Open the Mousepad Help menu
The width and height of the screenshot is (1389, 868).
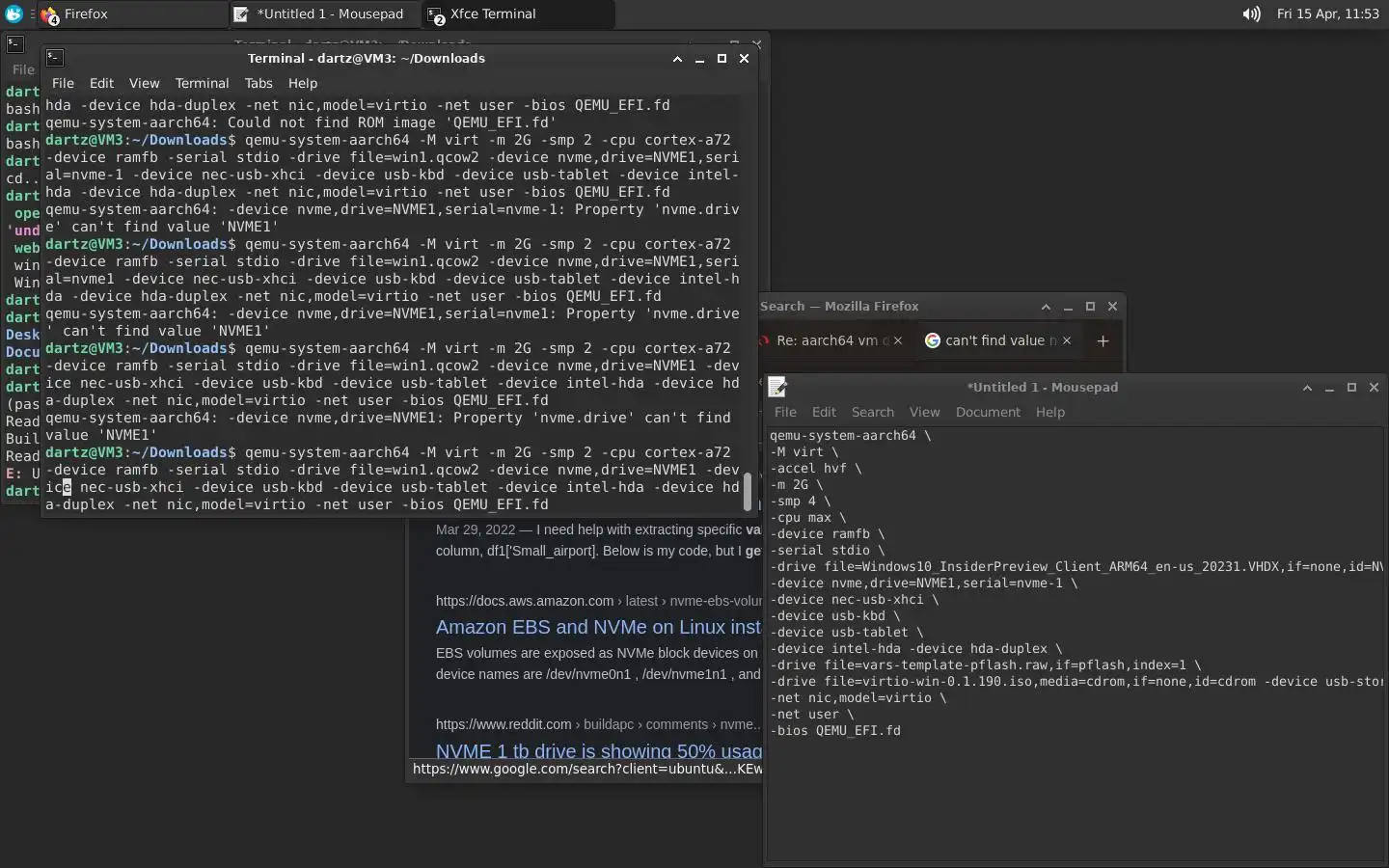point(1050,412)
